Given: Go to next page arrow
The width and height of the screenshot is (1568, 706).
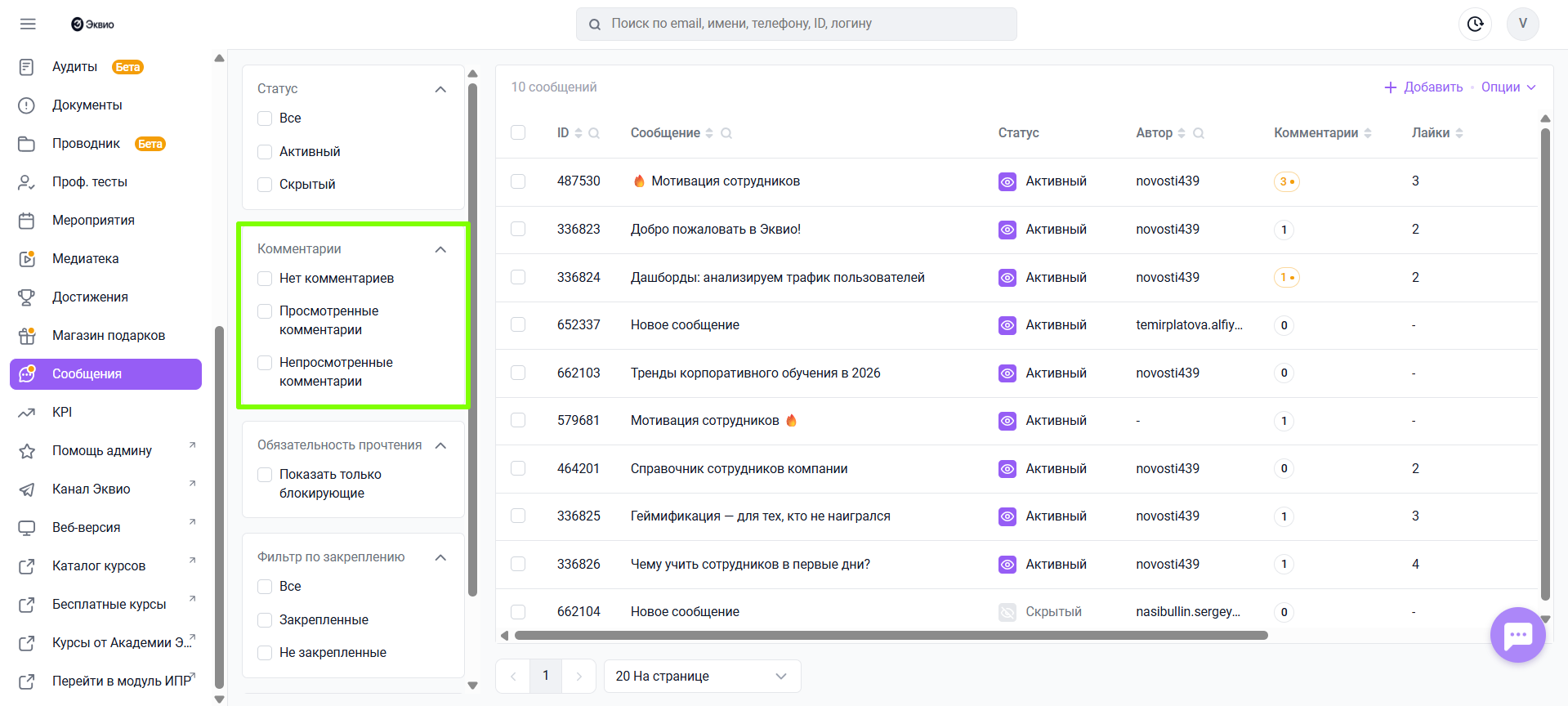Looking at the screenshot, I should 579,677.
